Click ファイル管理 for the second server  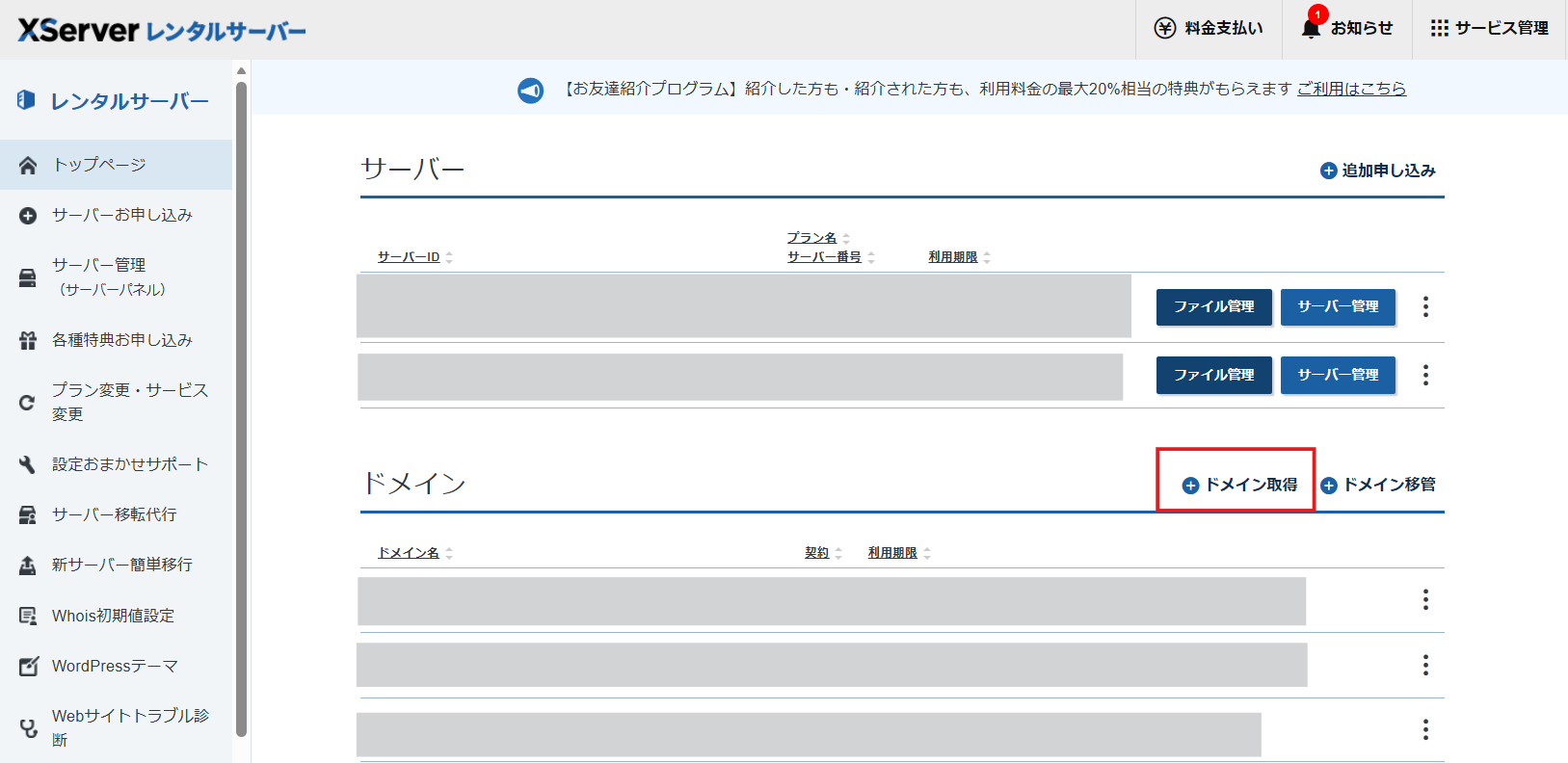click(1214, 375)
